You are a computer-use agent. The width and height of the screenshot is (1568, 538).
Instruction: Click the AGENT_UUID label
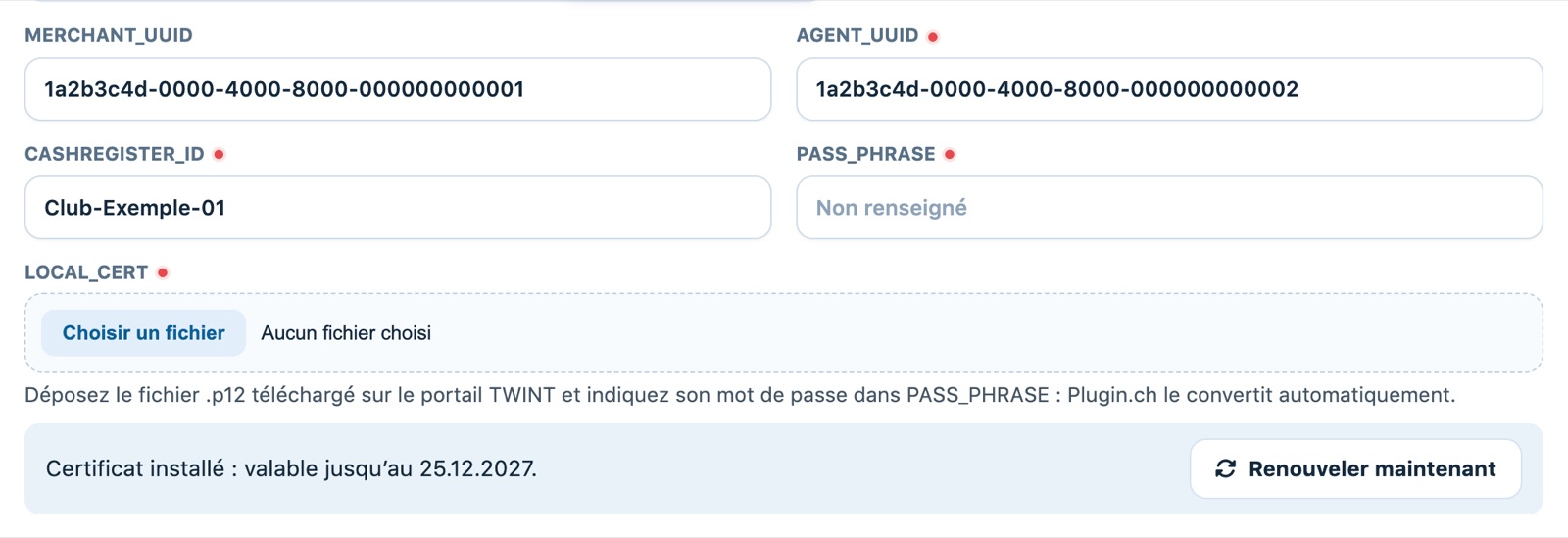coord(857,35)
